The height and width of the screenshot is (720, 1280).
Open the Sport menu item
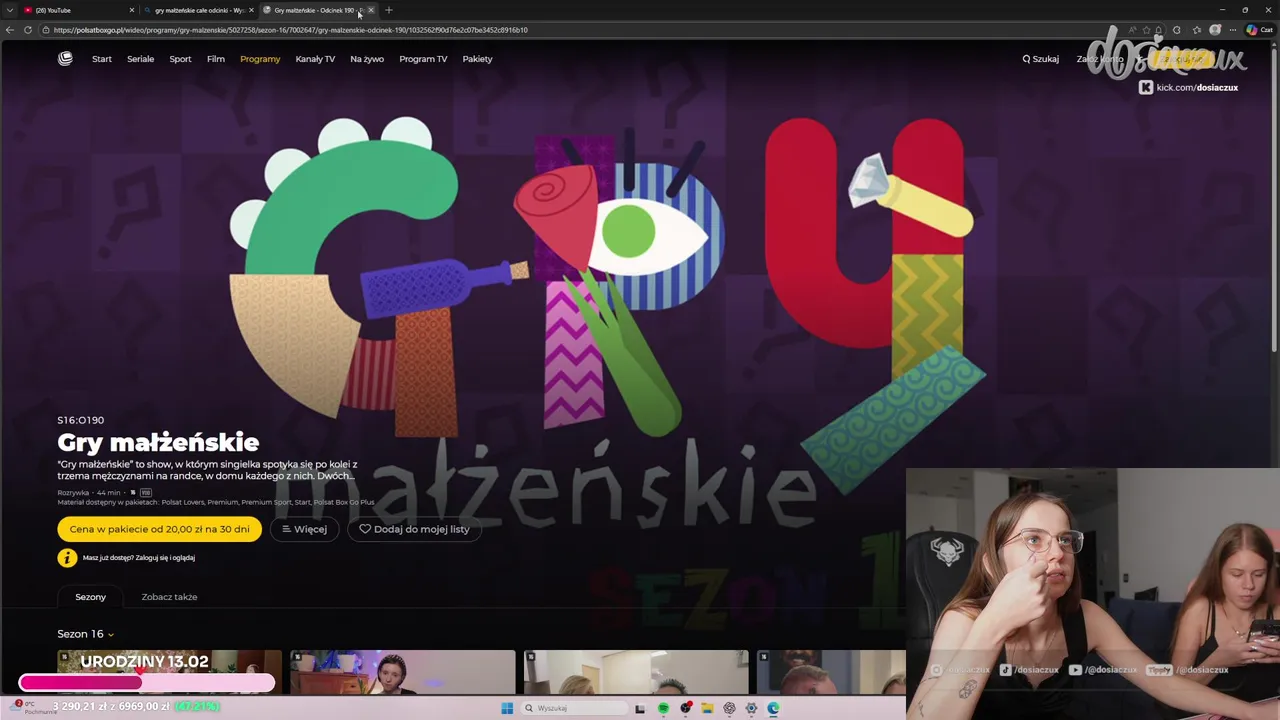click(x=180, y=59)
